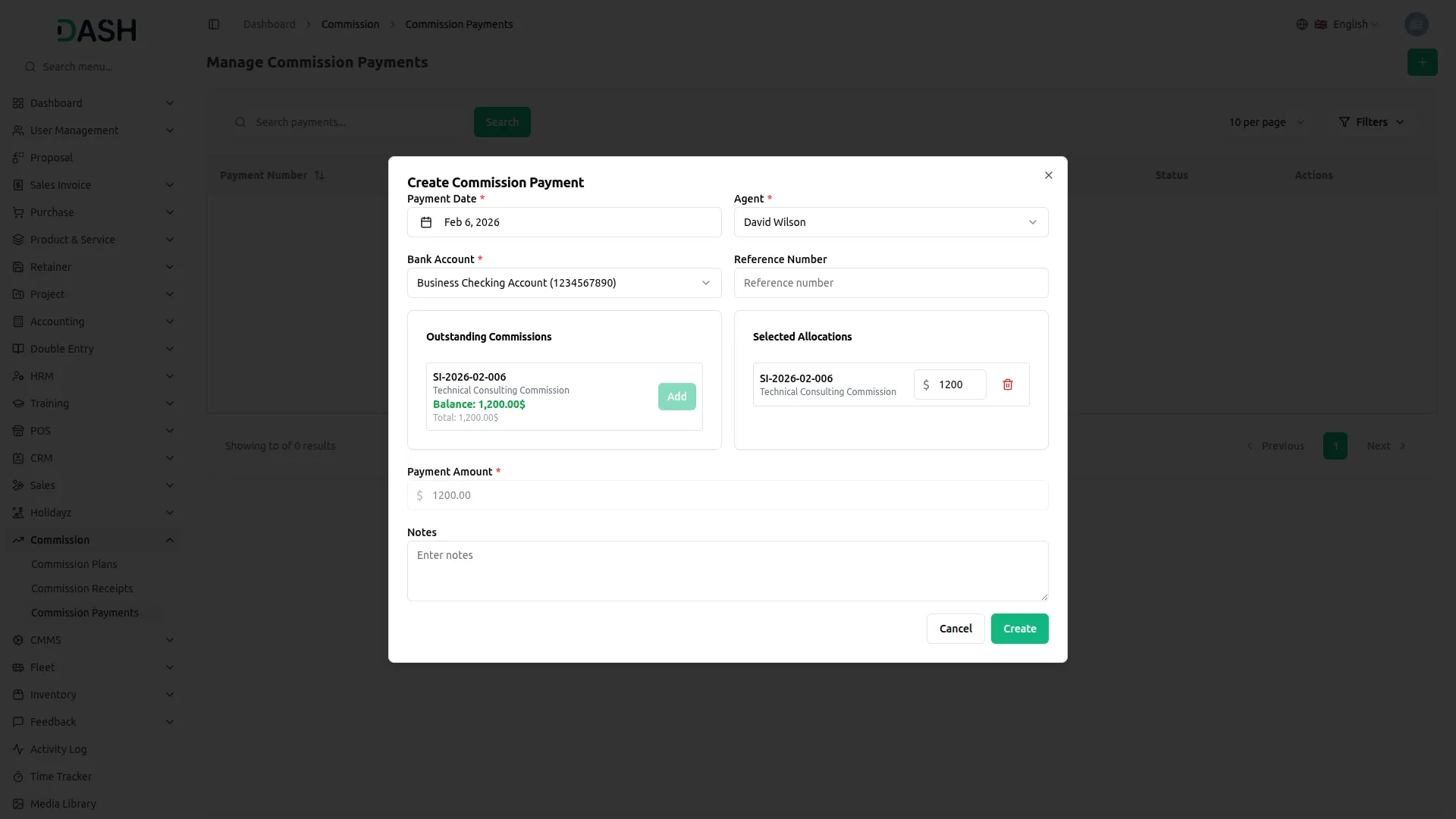1456x819 pixels.
Task: Toggle the sidebar collapse icon
Action: pos(214,24)
